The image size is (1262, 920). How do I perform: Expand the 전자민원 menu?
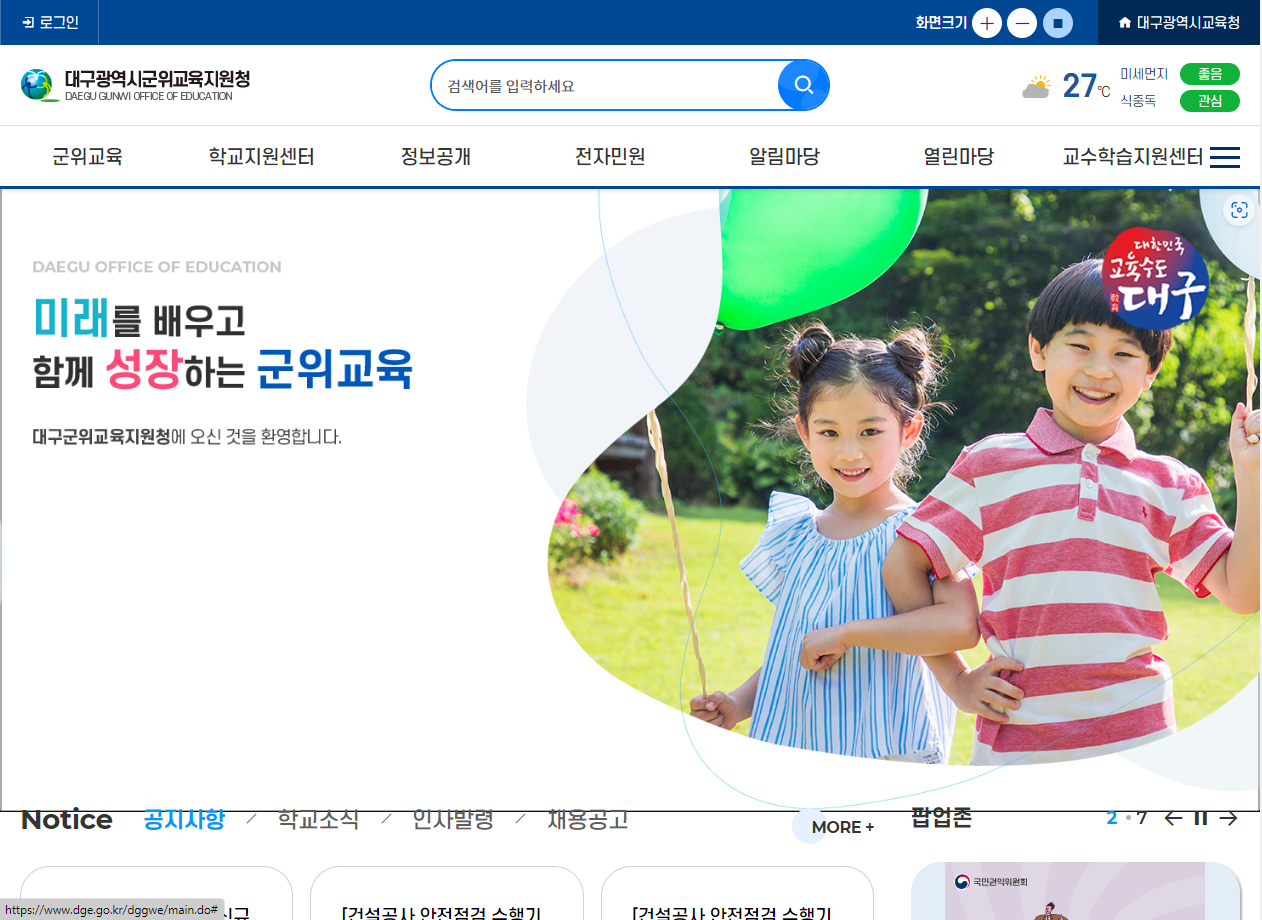610,156
